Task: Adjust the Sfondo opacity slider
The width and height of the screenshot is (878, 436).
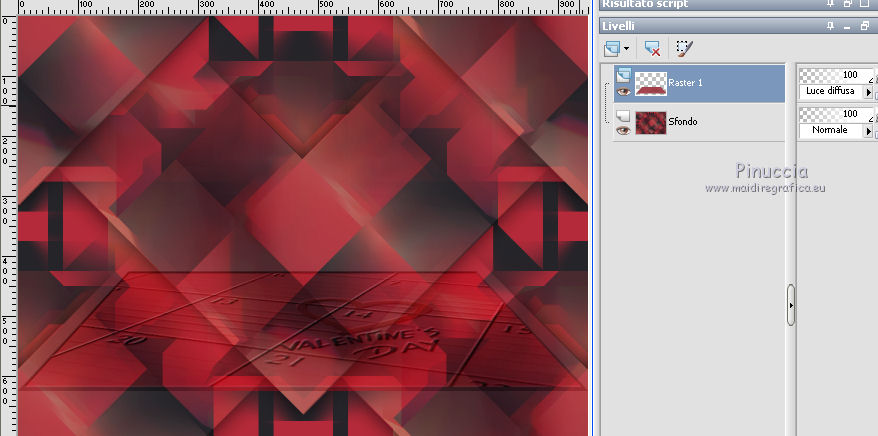Action: pos(835,114)
